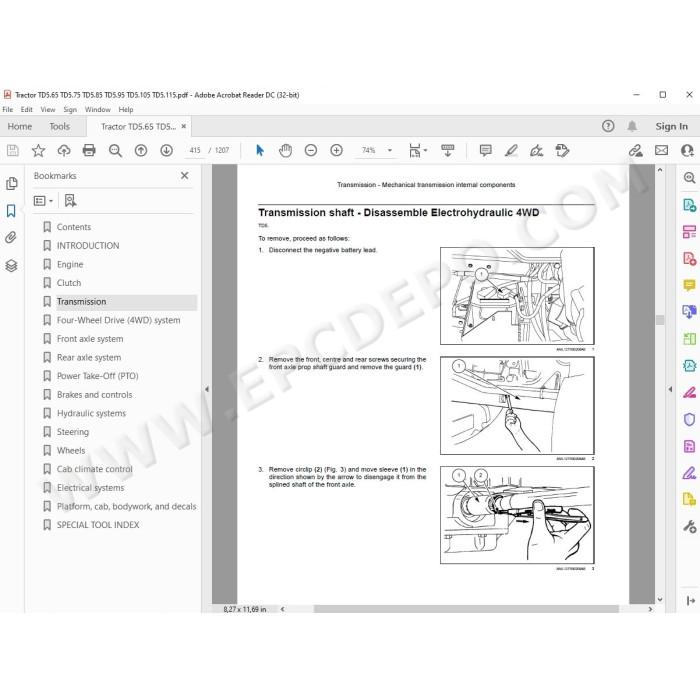The height and width of the screenshot is (700, 700).
Task: Open Help question mark icon
Action: pos(608,126)
